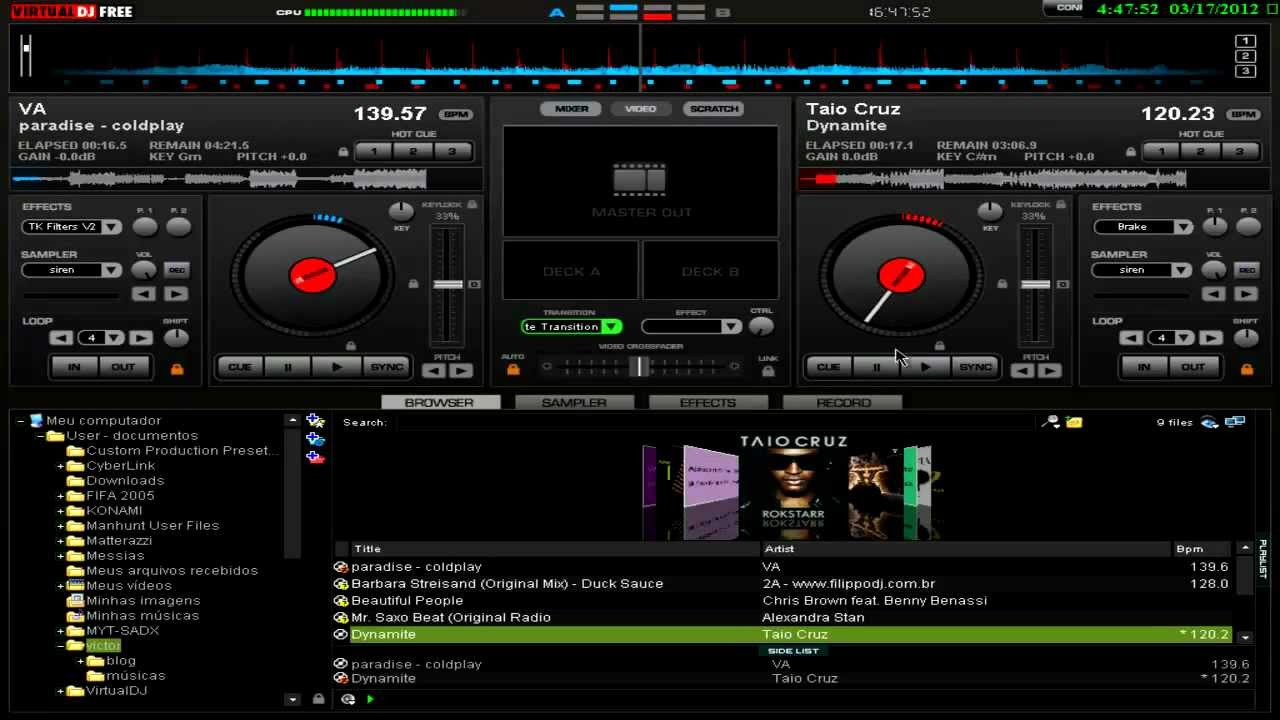Switch to the VIDEO panel
1280x720 pixels.
pos(641,109)
